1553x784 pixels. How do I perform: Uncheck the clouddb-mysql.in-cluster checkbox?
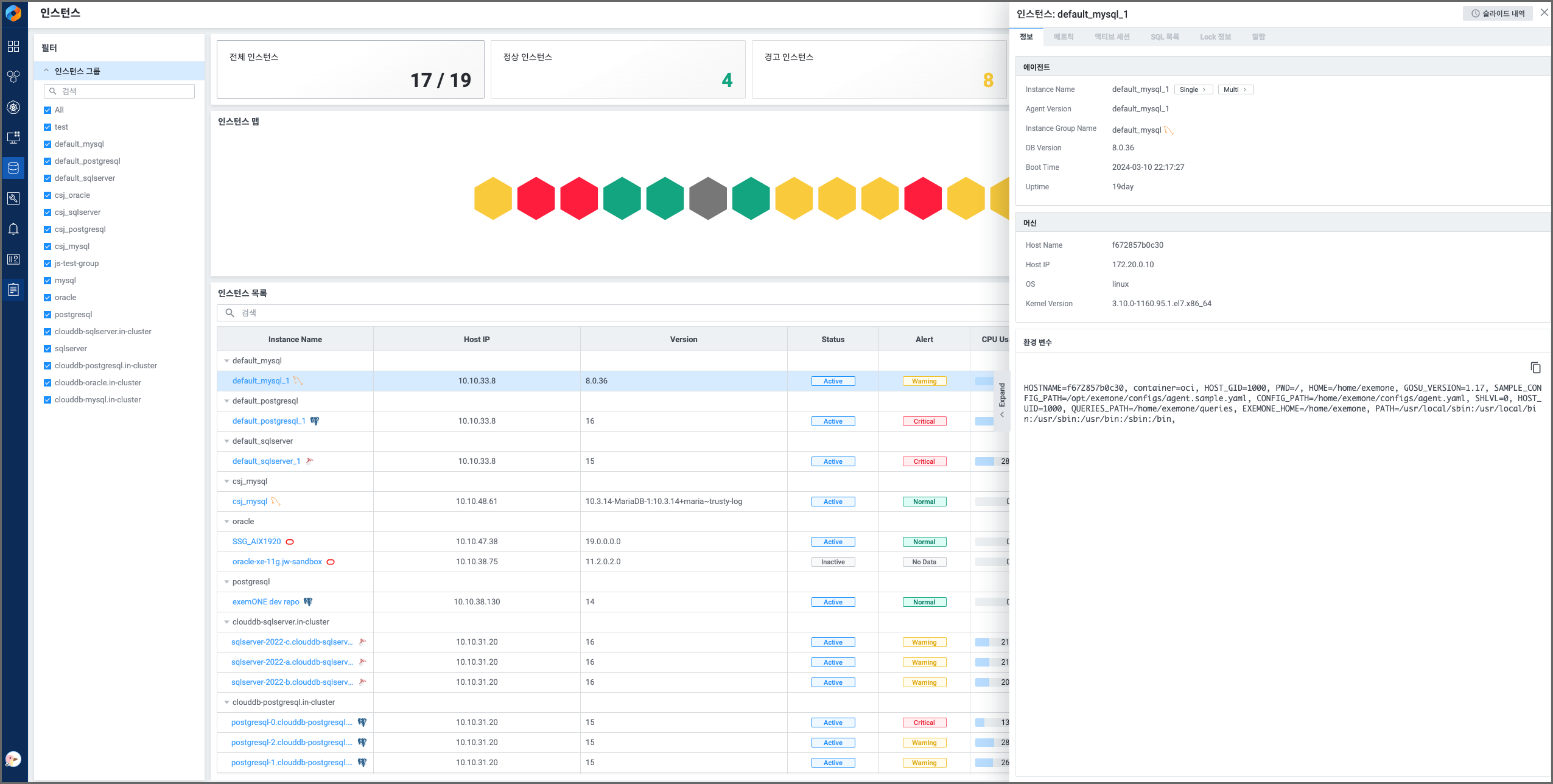[x=47, y=400]
